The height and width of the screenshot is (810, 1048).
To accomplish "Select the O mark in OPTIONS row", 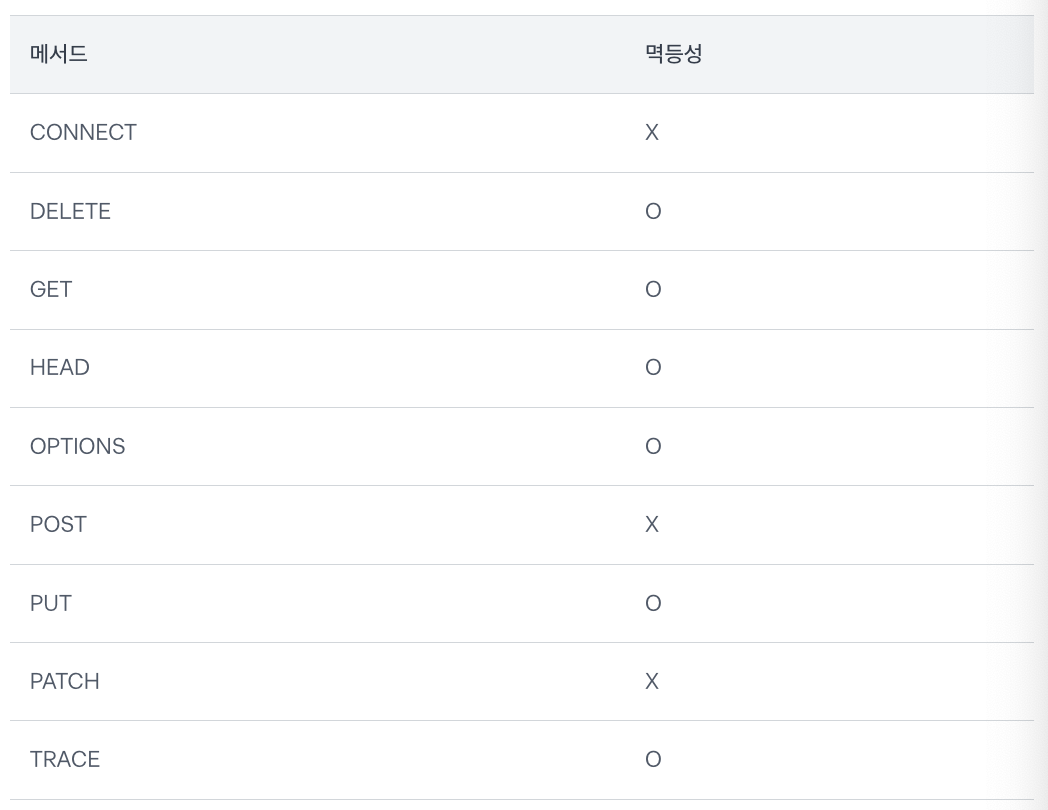I will [653, 446].
